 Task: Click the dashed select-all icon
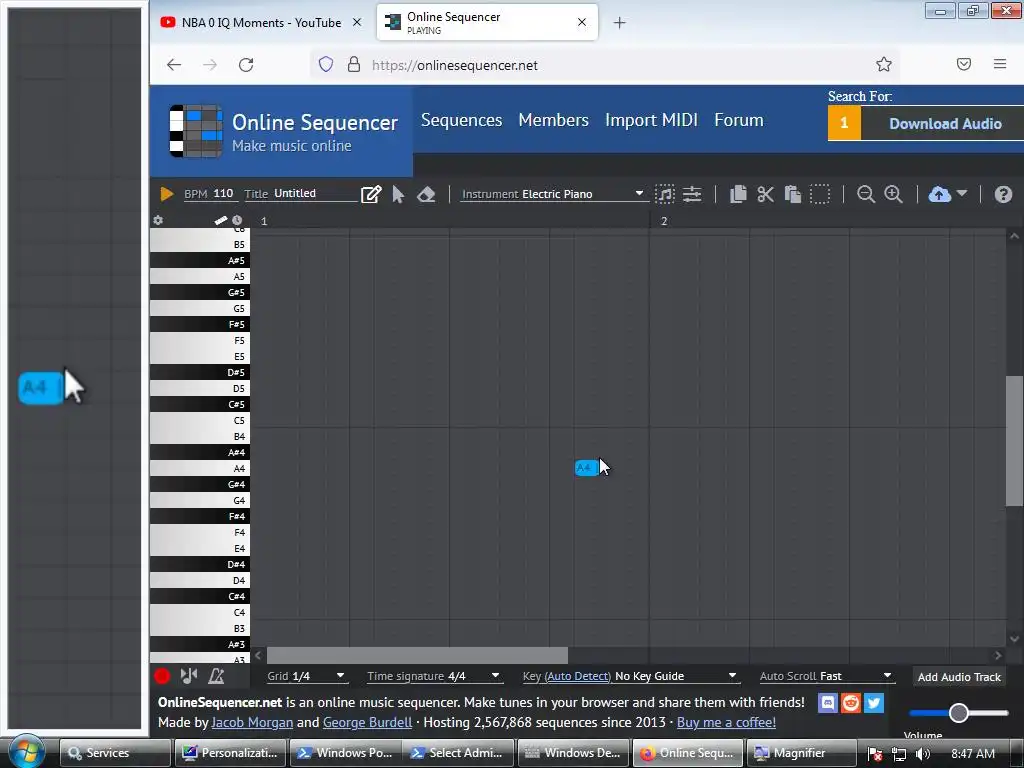820,194
